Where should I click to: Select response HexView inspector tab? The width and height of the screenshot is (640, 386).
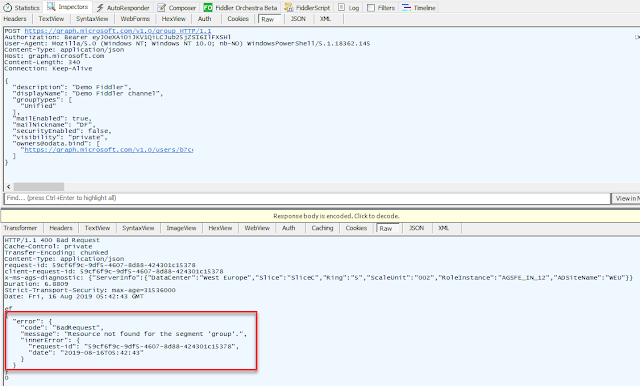click(x=220, y=228)
